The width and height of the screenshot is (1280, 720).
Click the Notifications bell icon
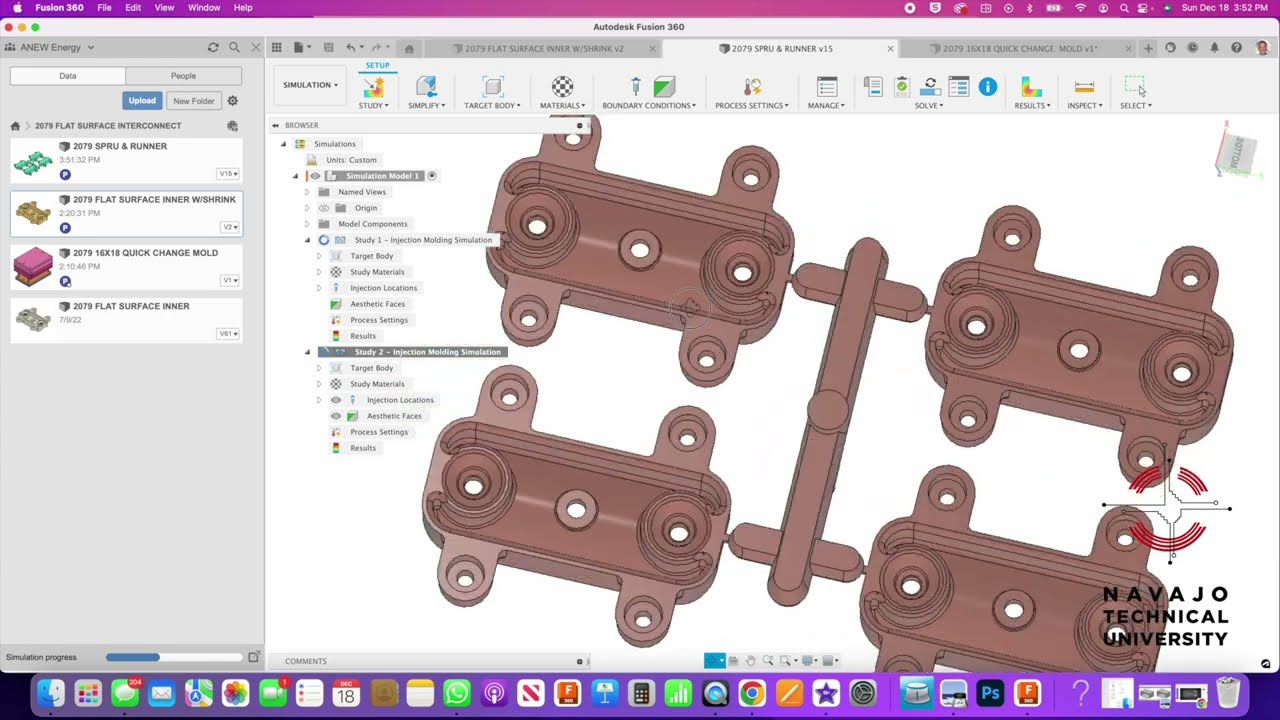click(x=1214, y=48)
